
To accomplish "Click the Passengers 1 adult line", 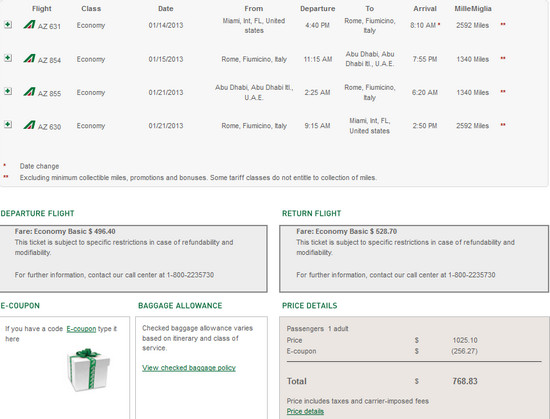I will 317,329.
